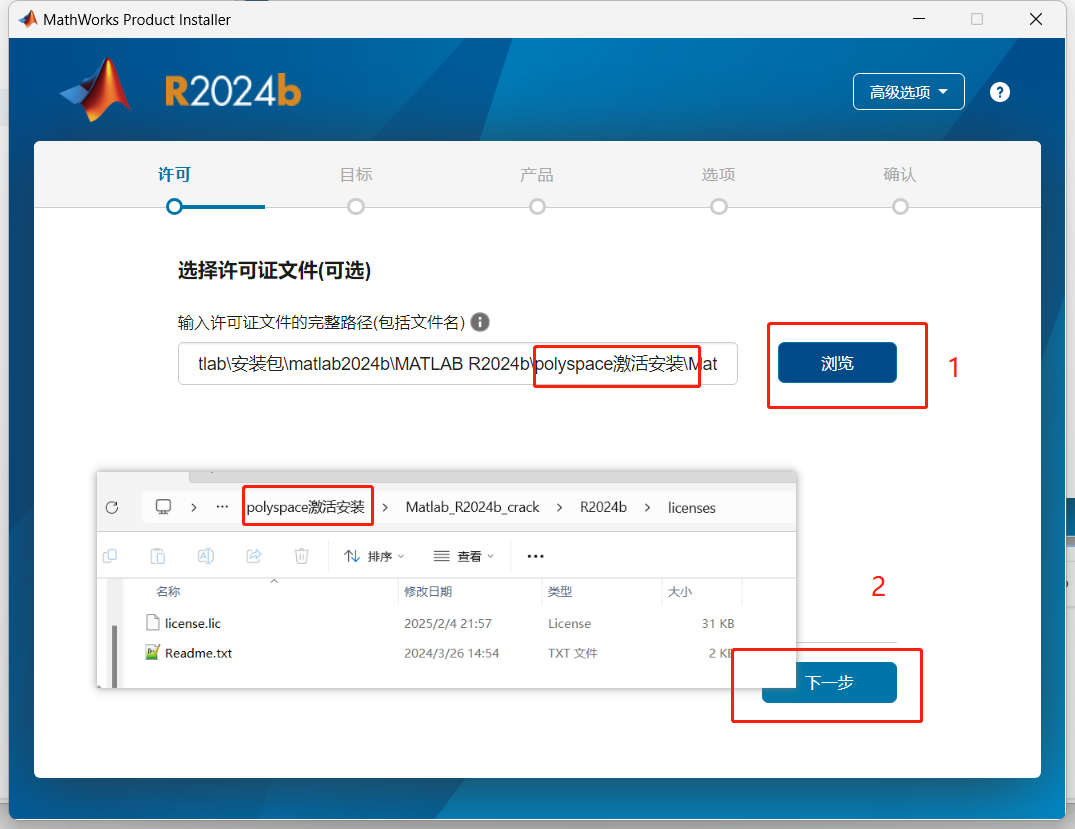
Task: Open the 排序 sort dropdown
Action: (x=374, y=556)
